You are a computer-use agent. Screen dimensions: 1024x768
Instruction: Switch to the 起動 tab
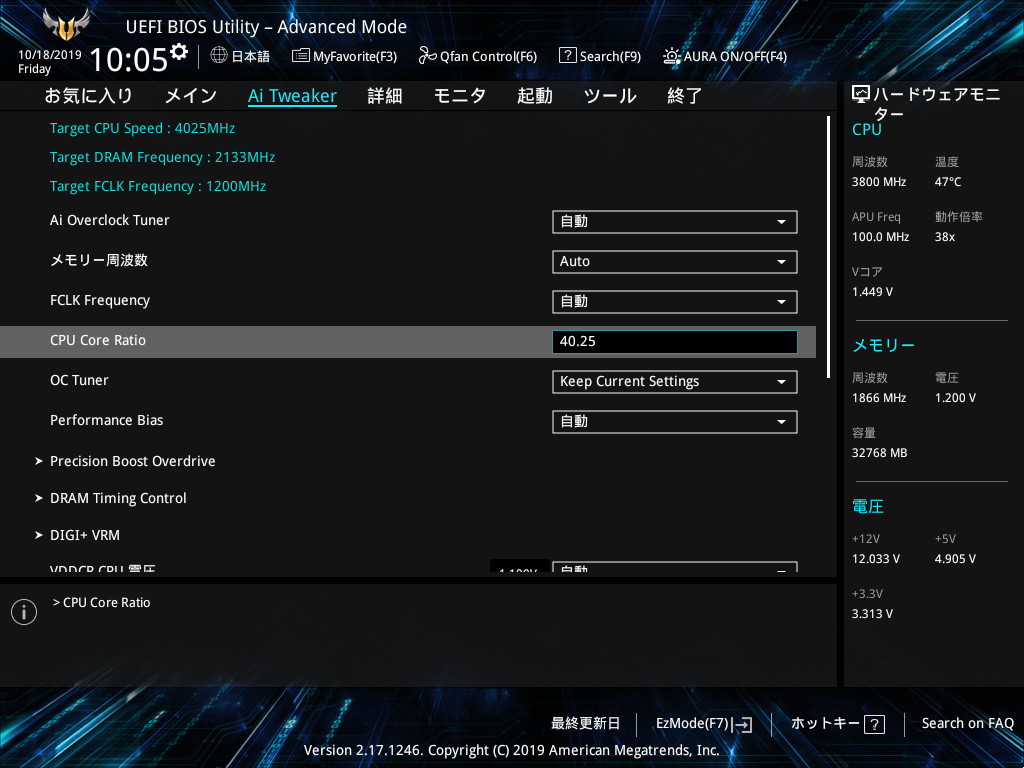click(x=535, y=96)
